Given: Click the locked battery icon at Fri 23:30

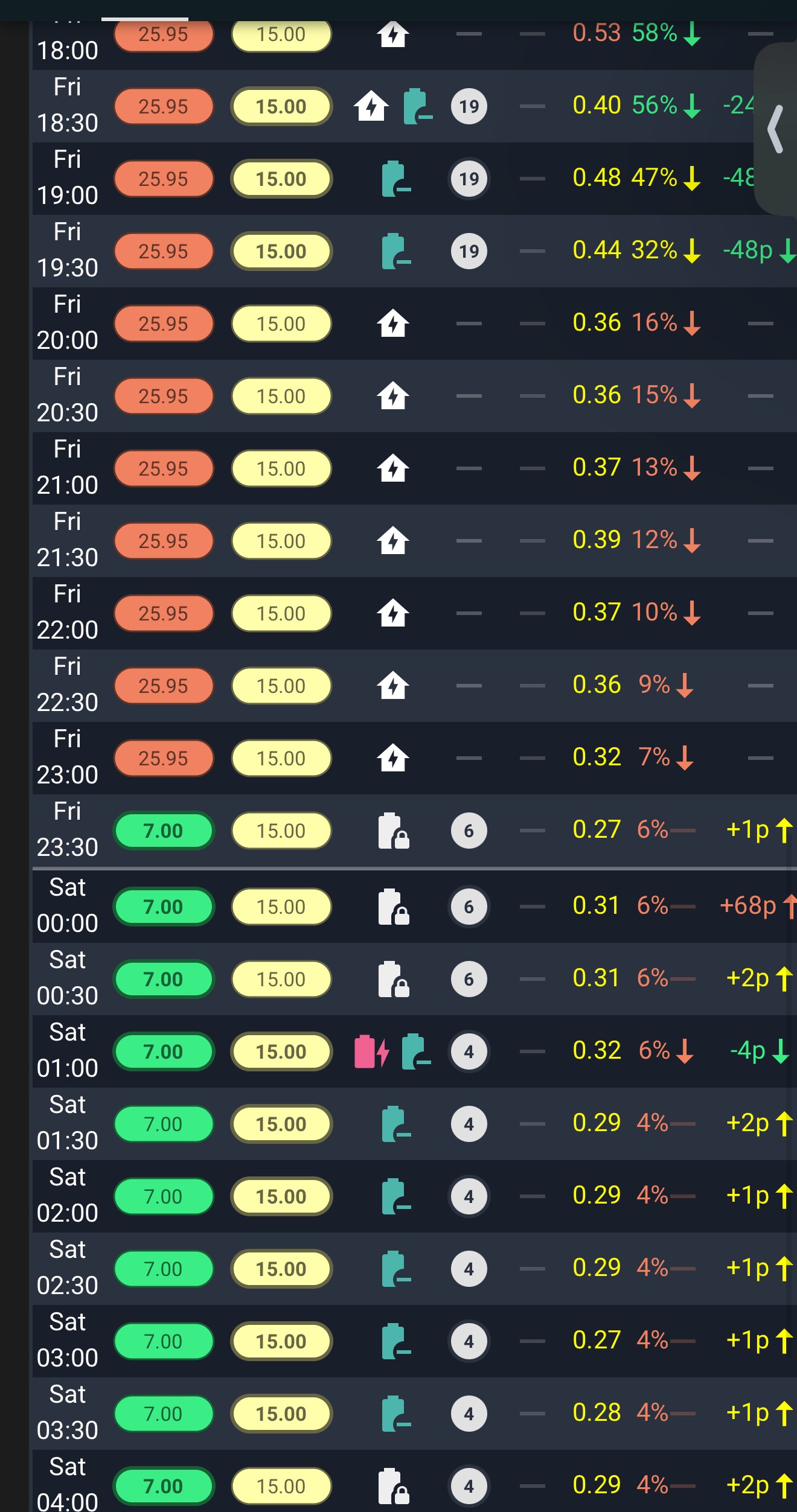Looking at the screenshot, I should 394,831.
